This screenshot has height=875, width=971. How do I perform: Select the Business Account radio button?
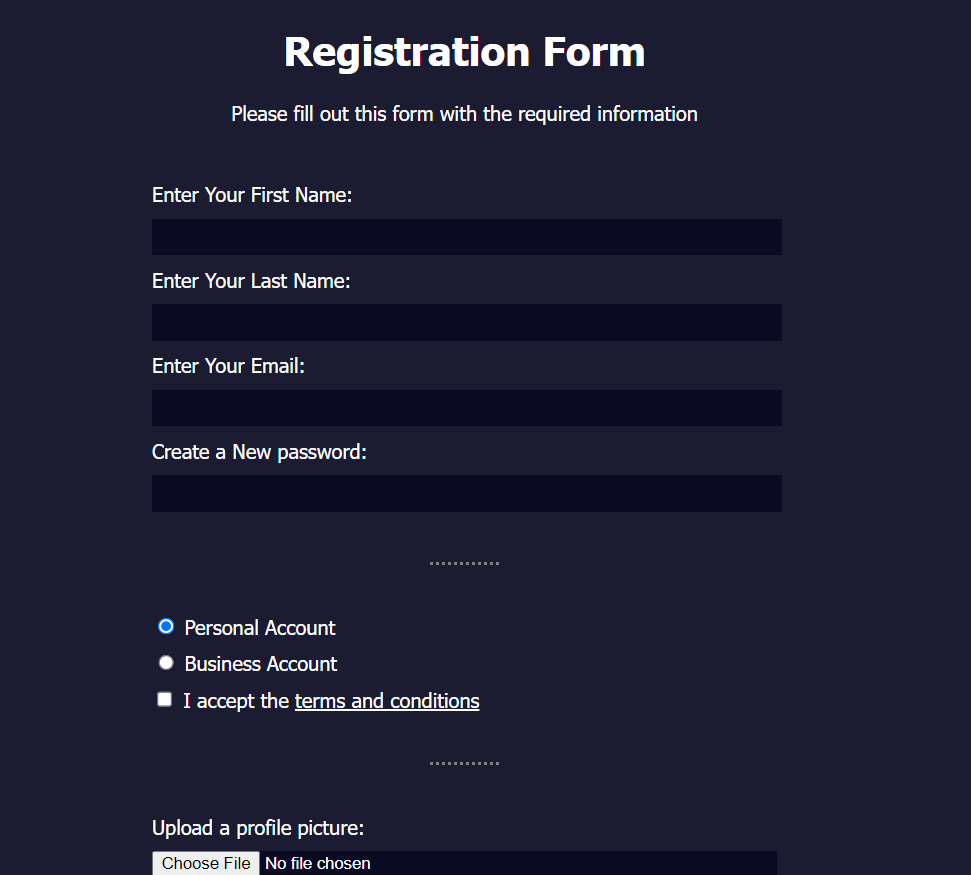[x=165, y=662]
